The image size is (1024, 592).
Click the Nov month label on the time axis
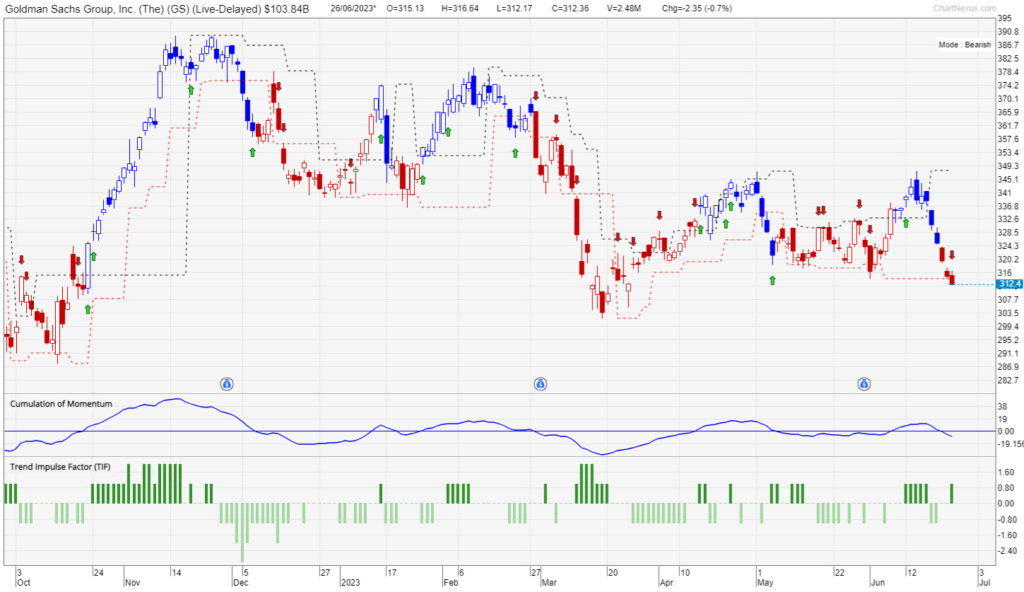(x=132, y=582)
